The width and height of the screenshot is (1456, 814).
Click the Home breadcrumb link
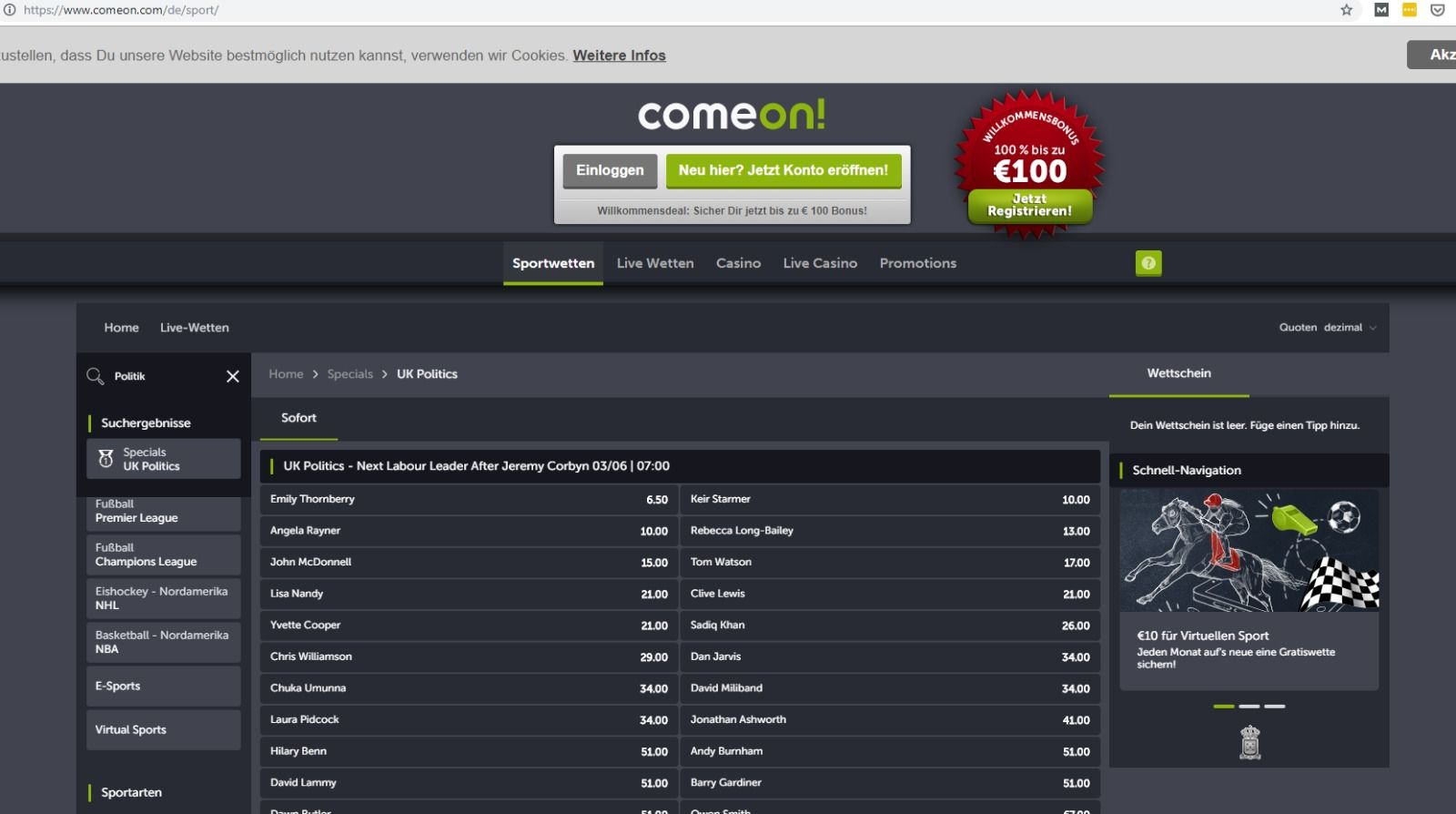[286, 374]
